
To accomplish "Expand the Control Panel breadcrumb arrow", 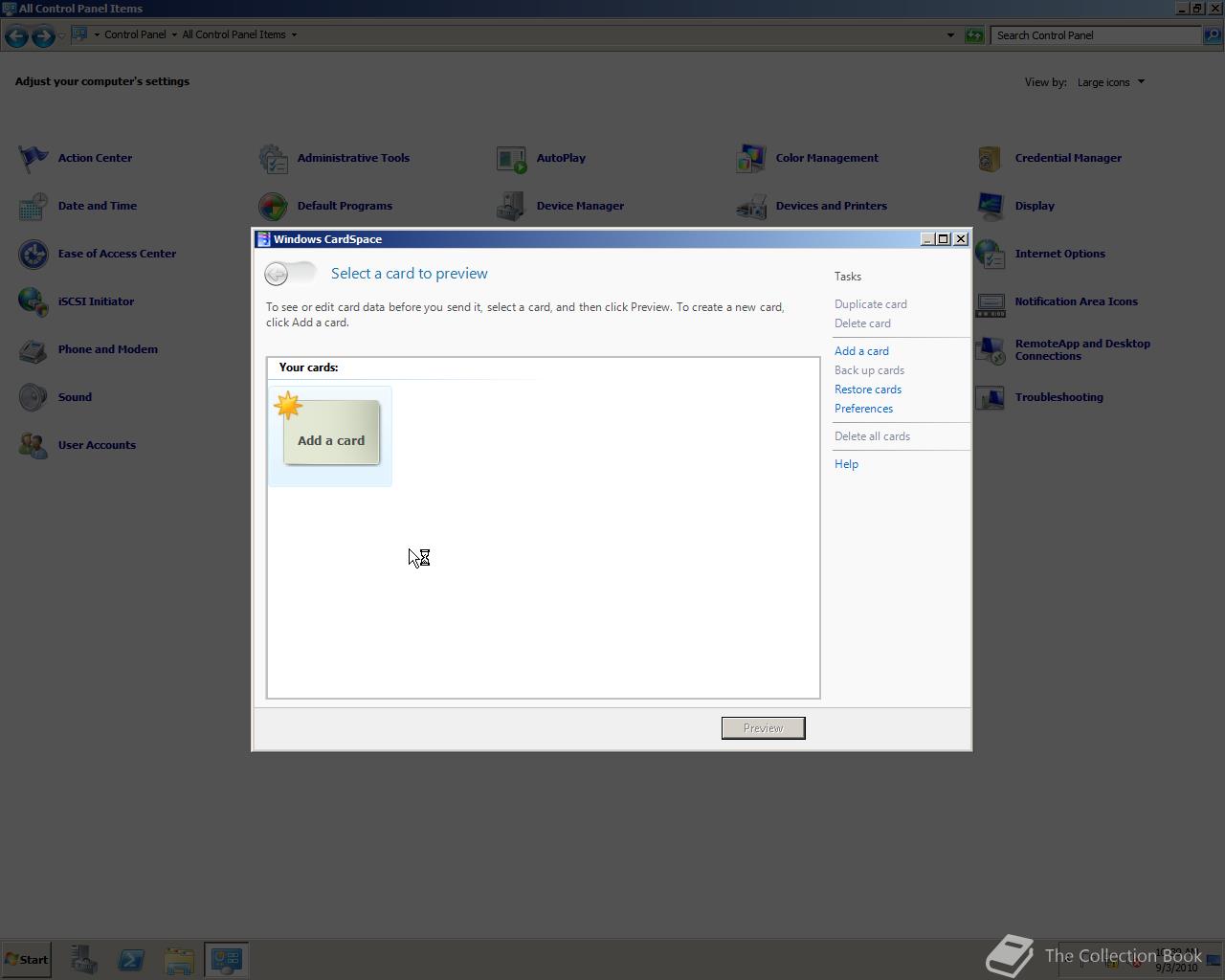I will (174, 34).
